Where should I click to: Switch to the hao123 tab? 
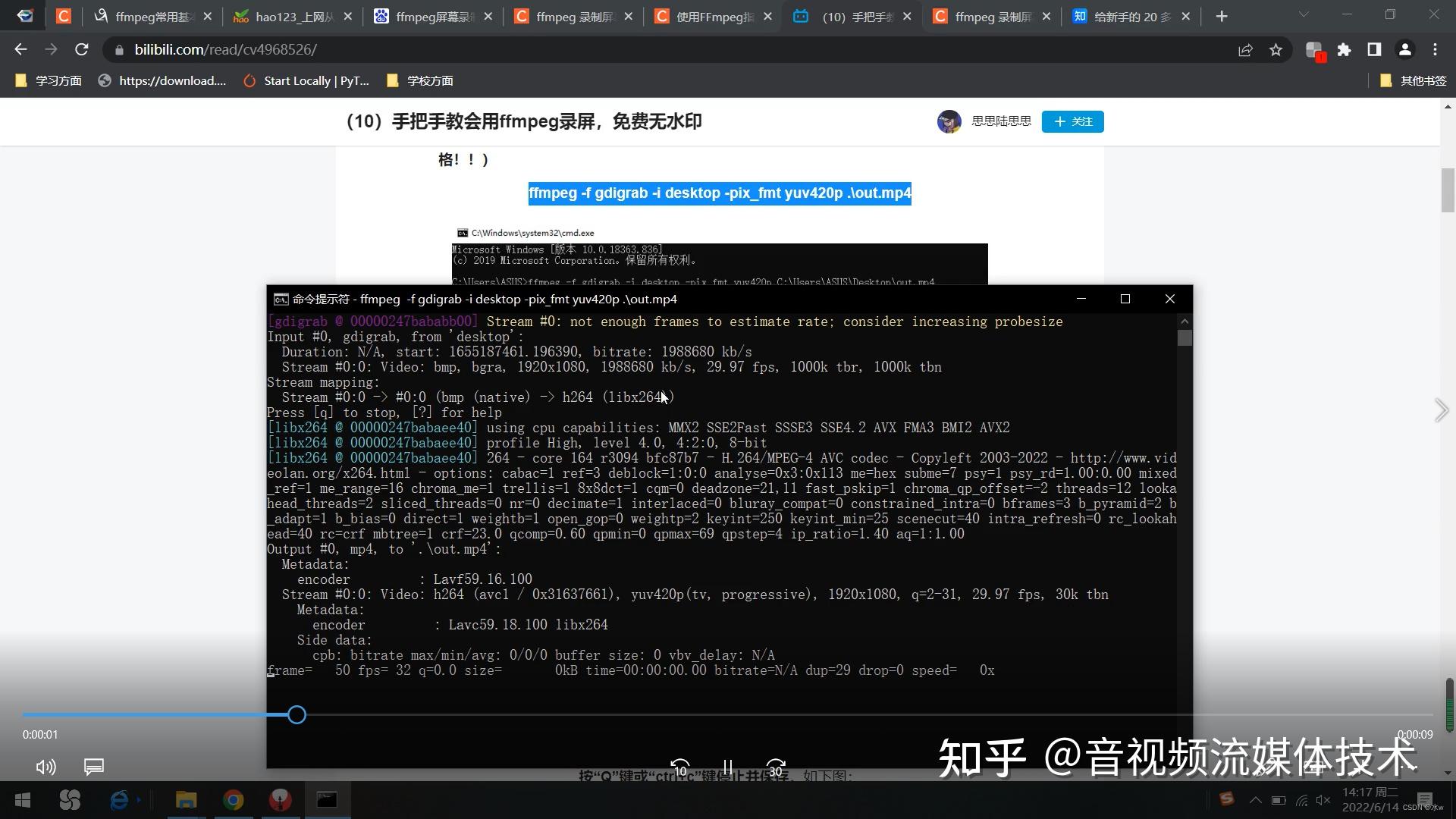(x=288, y=15)
